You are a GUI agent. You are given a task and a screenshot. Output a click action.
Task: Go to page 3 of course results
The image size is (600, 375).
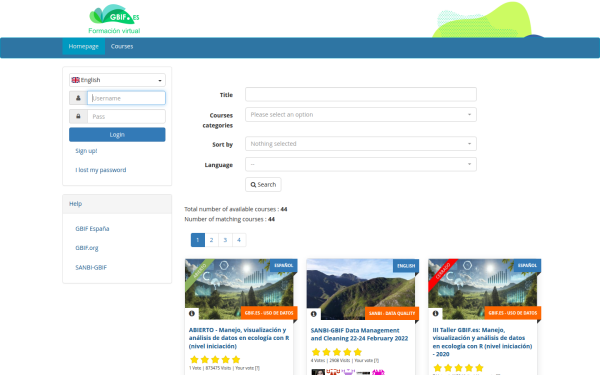point(225,240)
